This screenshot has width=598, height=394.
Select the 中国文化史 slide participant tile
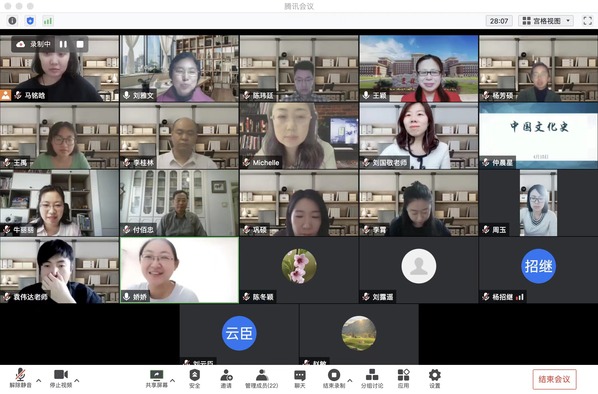539,136
